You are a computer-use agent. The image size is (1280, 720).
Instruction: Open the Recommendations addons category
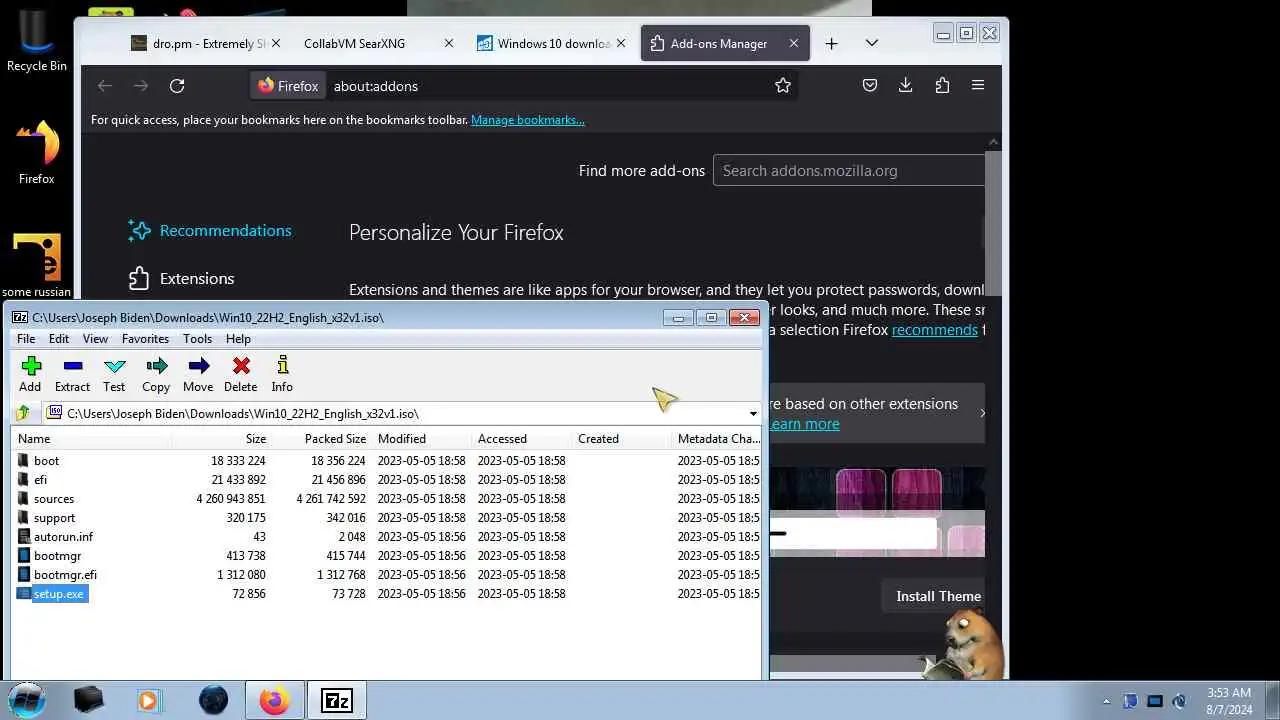tap(210, 231)
